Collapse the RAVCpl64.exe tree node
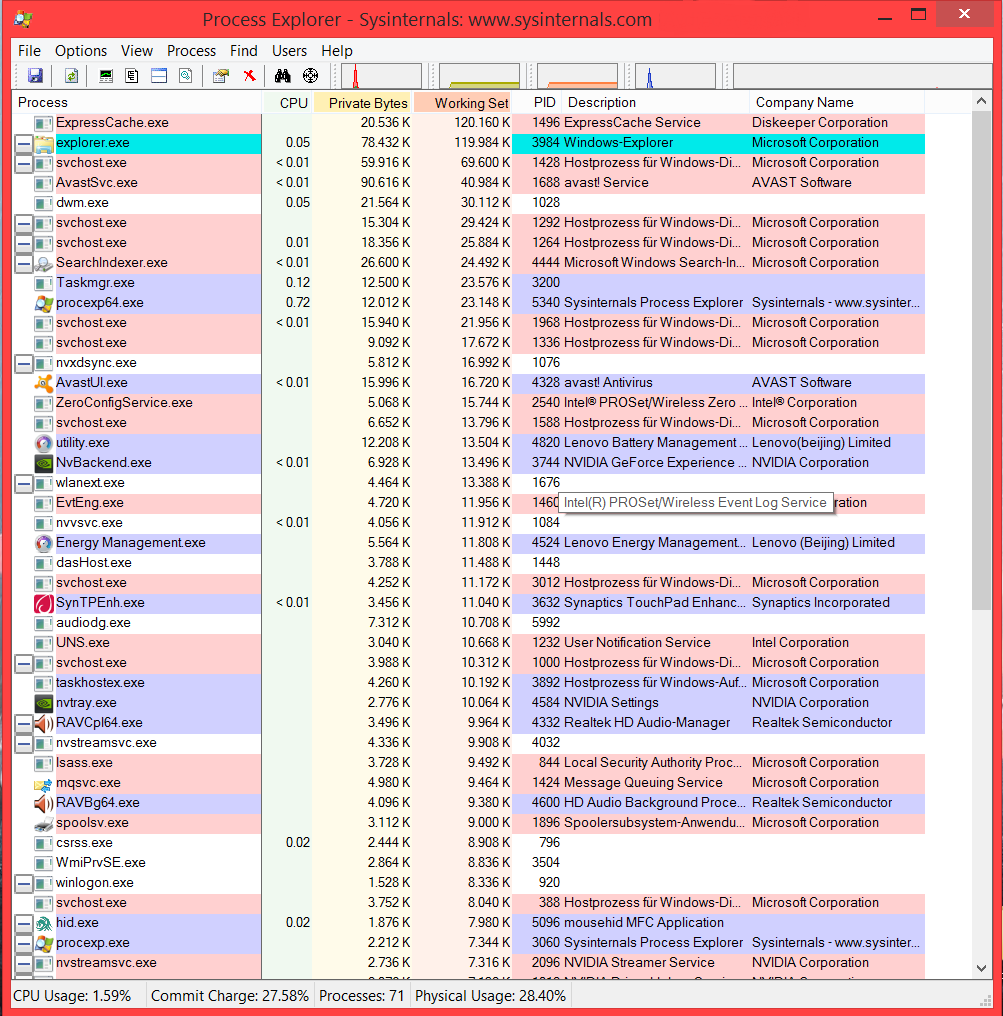1003x1016 pixels. 24,723
